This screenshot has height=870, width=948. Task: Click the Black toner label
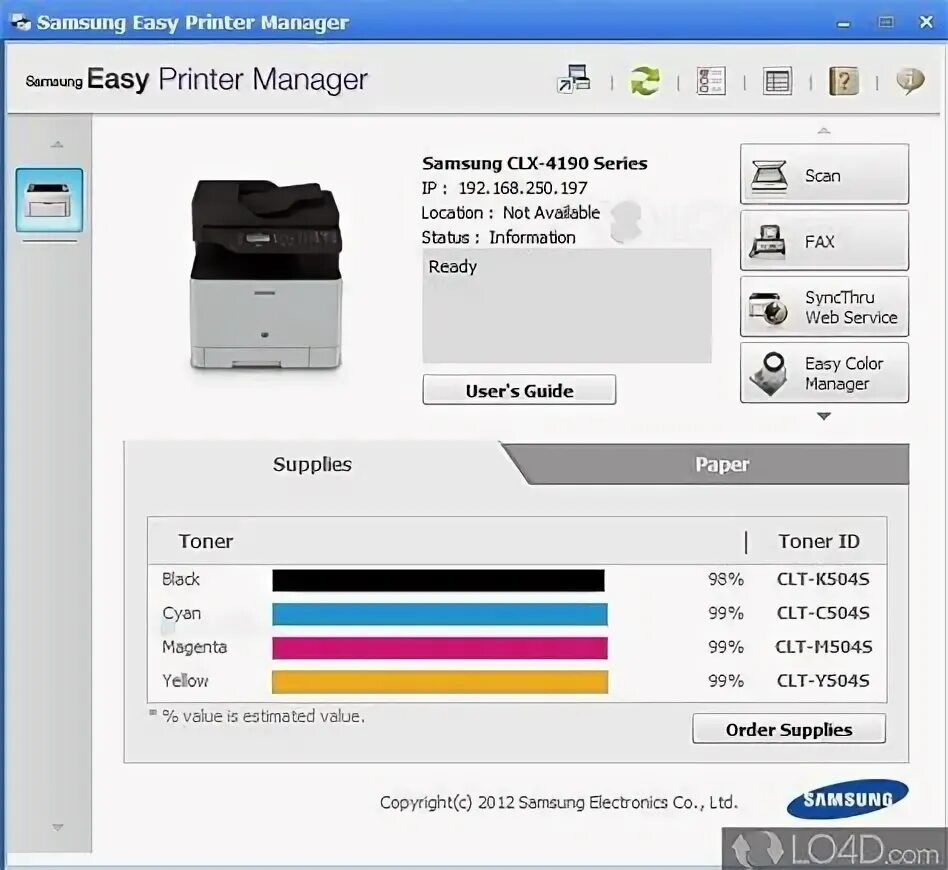(181, 579)
